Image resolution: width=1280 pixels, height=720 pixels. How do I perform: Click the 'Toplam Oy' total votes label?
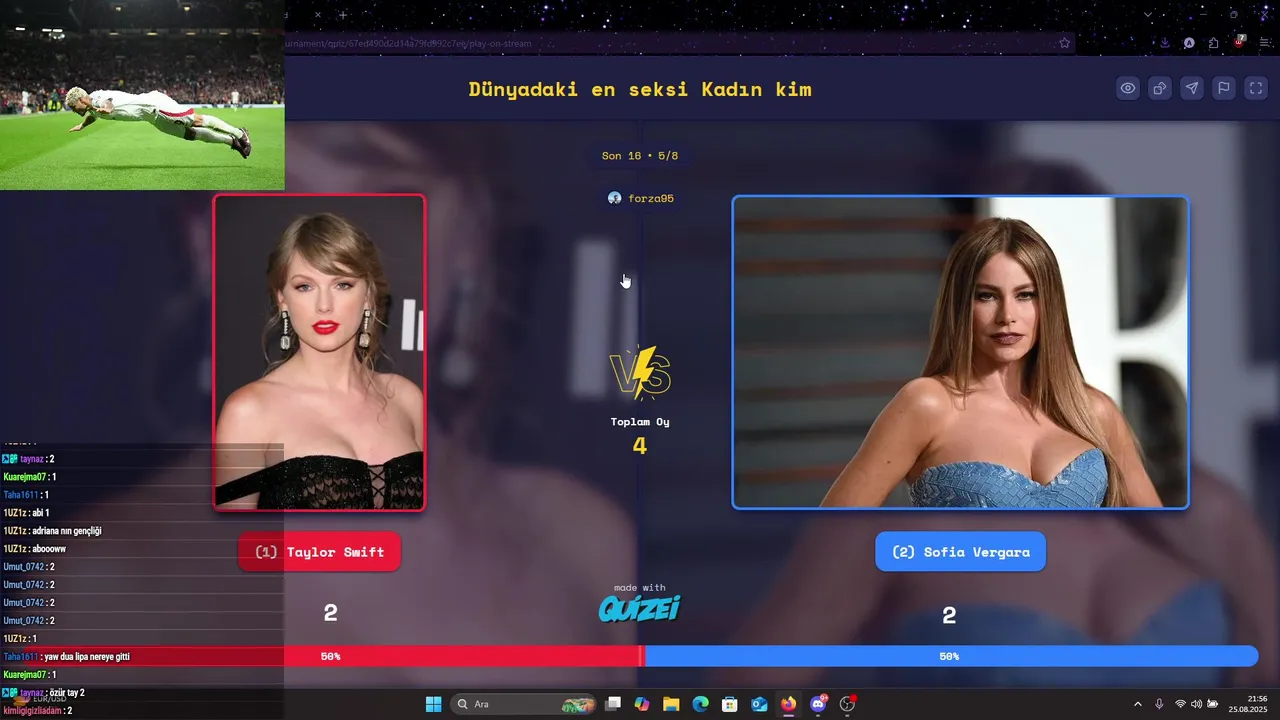[x=640, y=422]
